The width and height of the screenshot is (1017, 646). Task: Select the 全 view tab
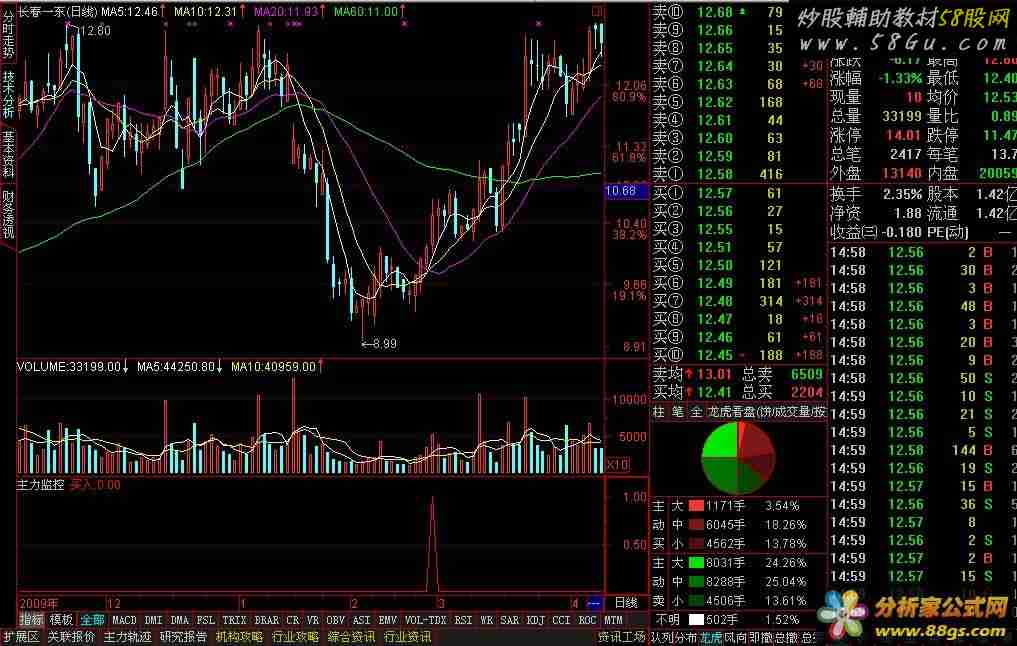coord(696,412)
